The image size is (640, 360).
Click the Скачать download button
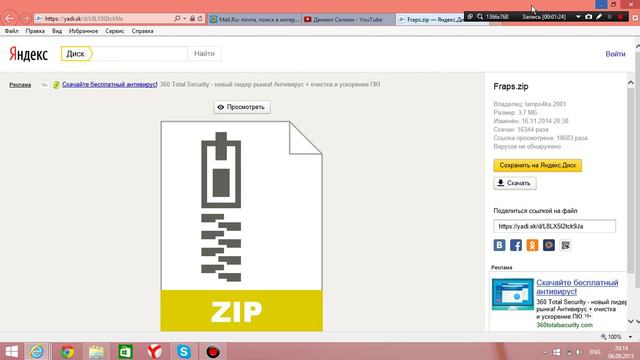tap(515, 183)
